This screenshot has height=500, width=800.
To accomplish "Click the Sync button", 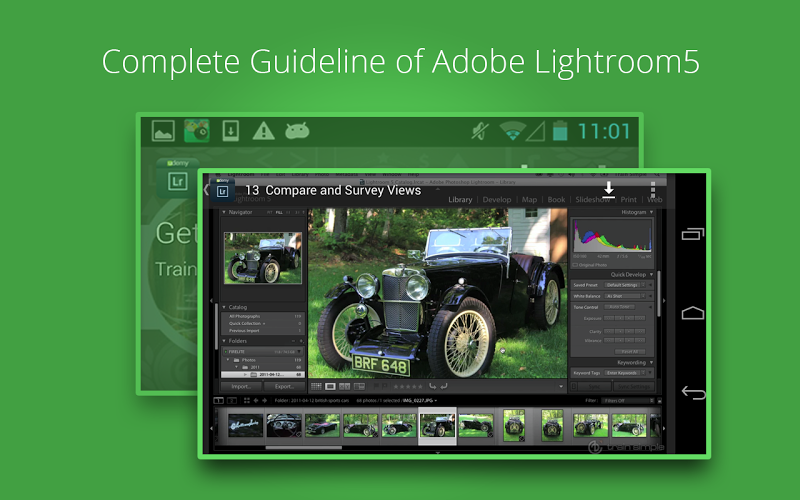I will pos(594,387).
